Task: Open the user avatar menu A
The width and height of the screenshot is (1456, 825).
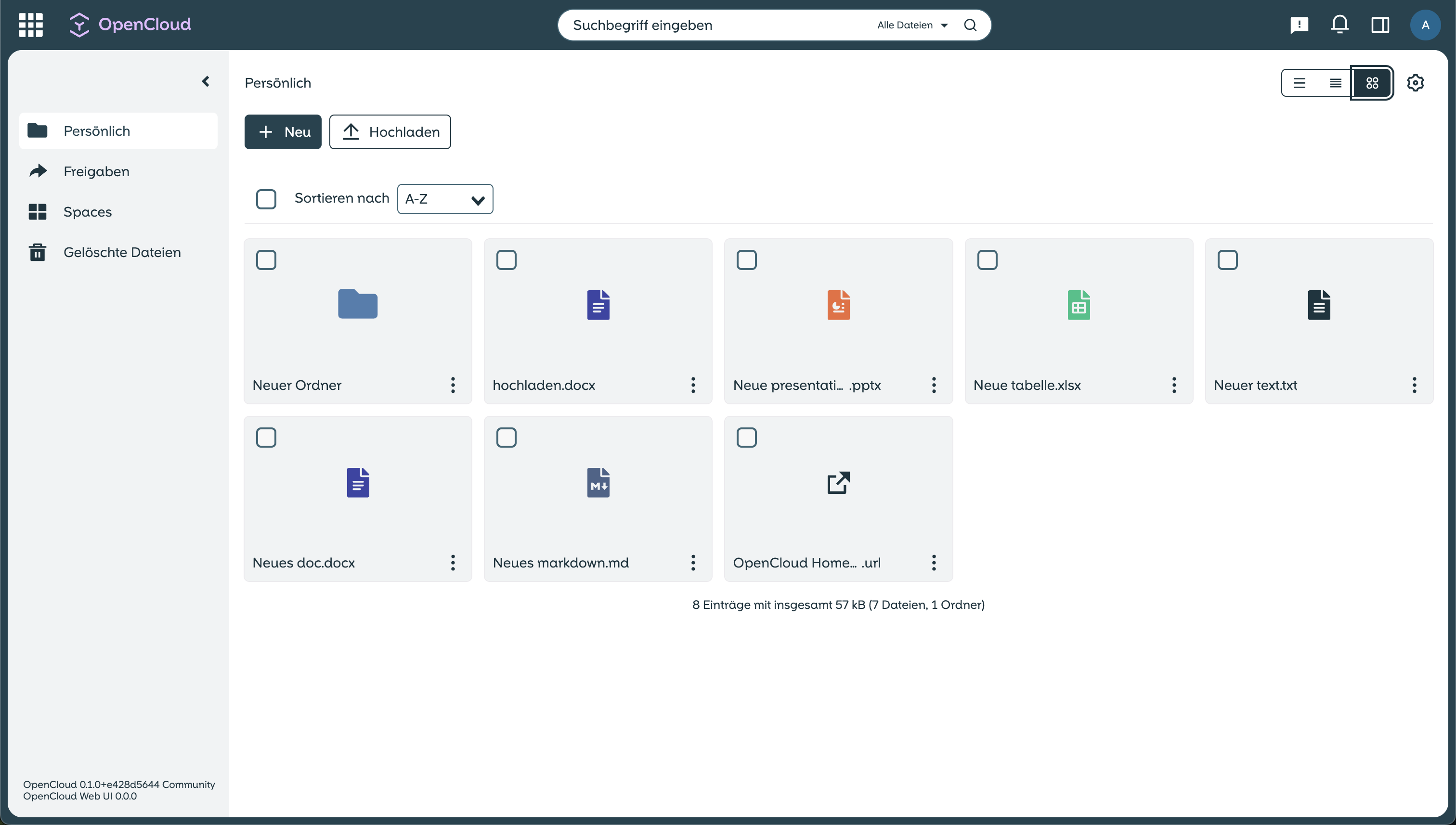Action: coord(1425,25)
